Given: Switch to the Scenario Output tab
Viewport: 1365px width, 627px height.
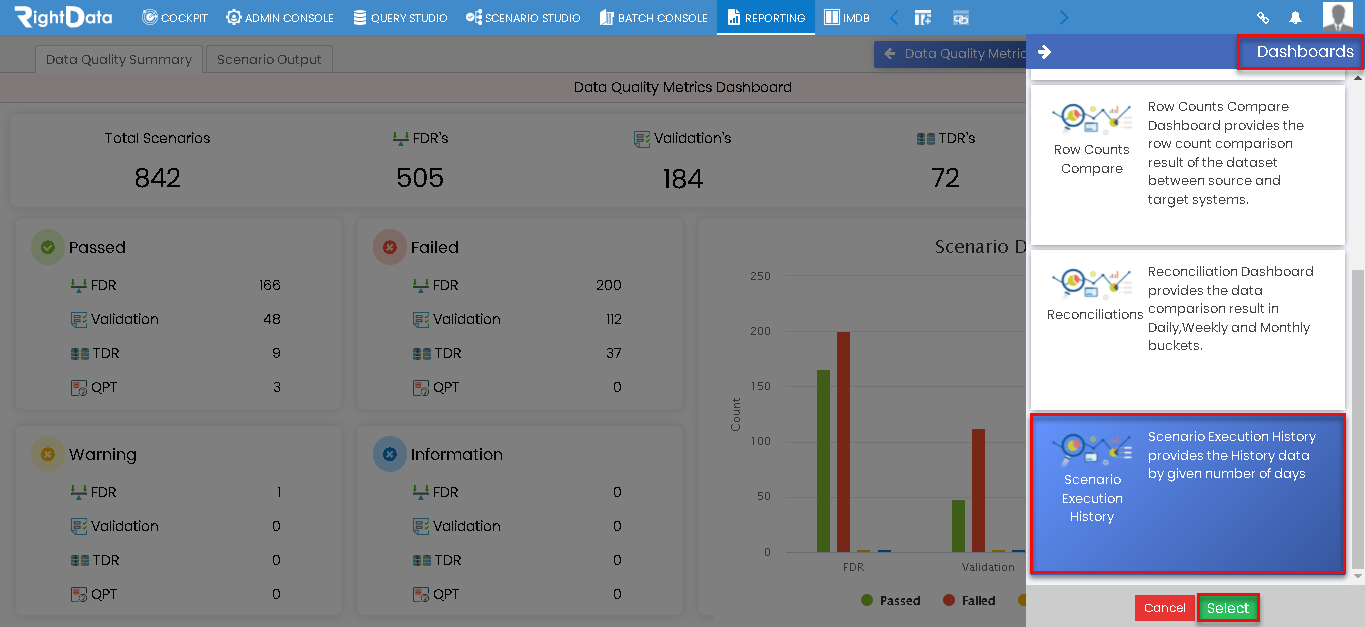Looking at the screenshot, I should tap(270, 59).
